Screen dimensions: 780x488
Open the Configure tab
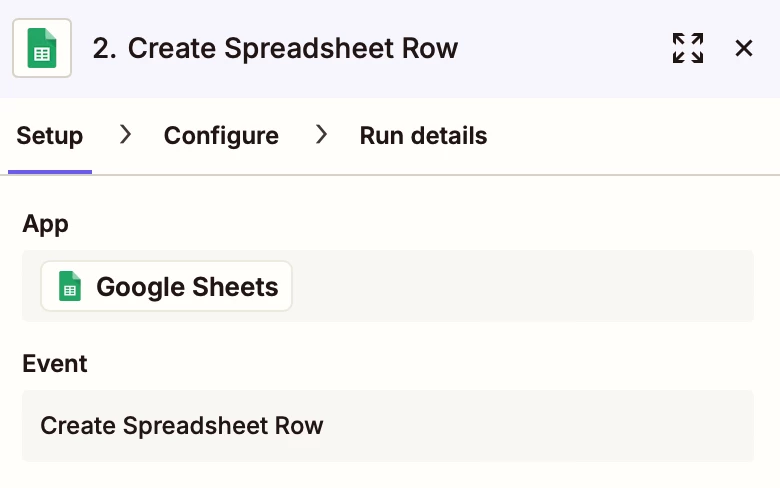221,136
